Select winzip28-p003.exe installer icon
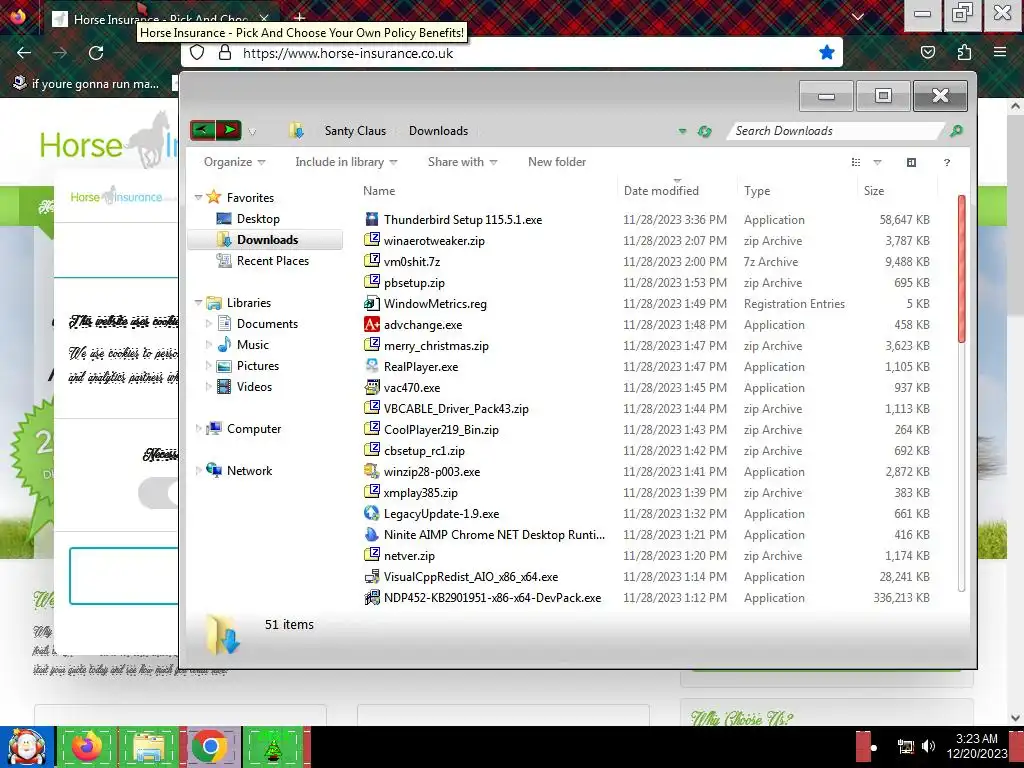Image resolution: width=1024 pixels, height=768 pixels. (372, 472)
